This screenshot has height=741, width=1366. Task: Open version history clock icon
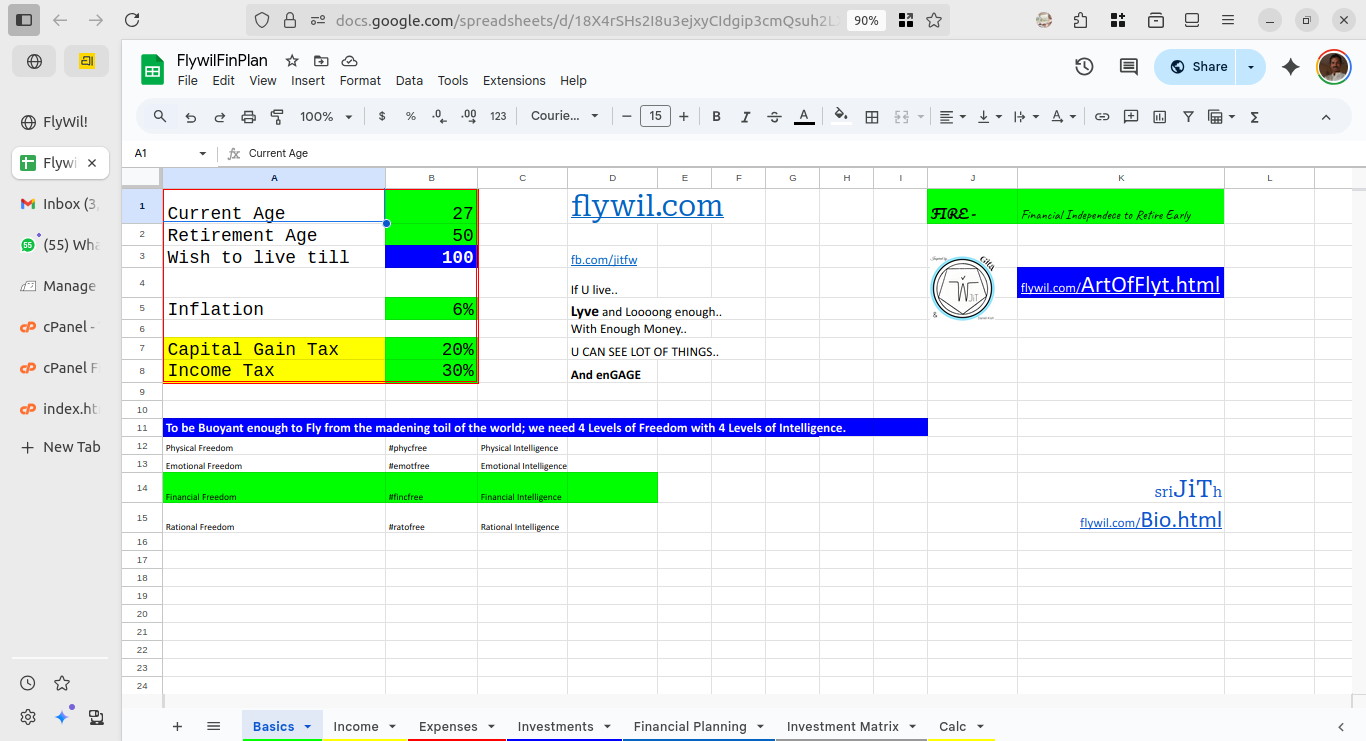(1084, 67)
